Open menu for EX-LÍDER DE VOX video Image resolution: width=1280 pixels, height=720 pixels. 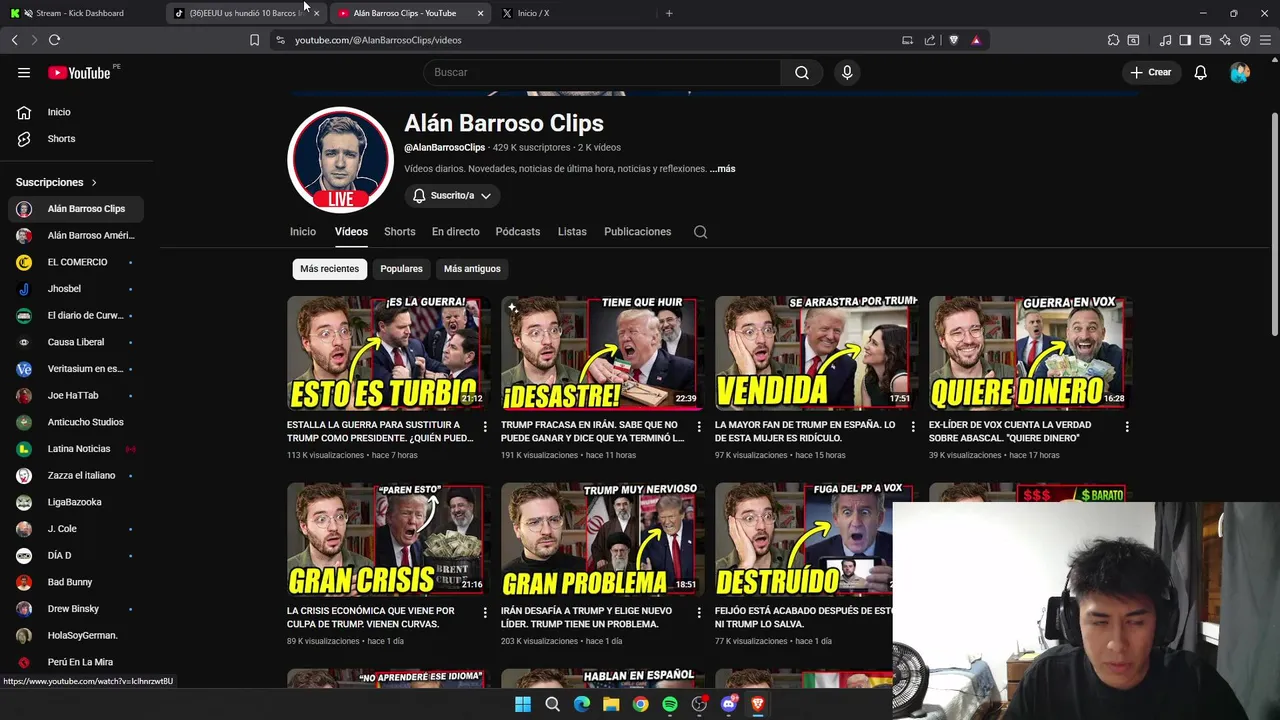click(x=1127, y=426)
